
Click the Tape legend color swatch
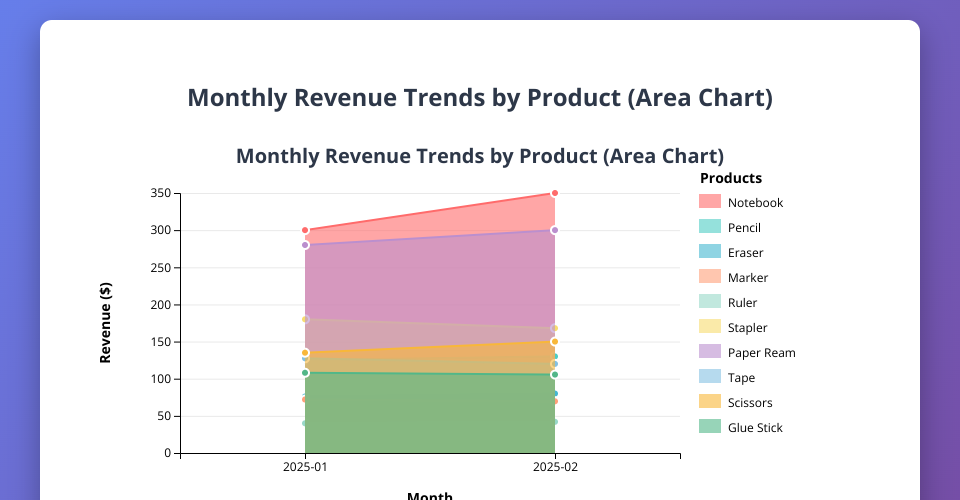point(709,378)
